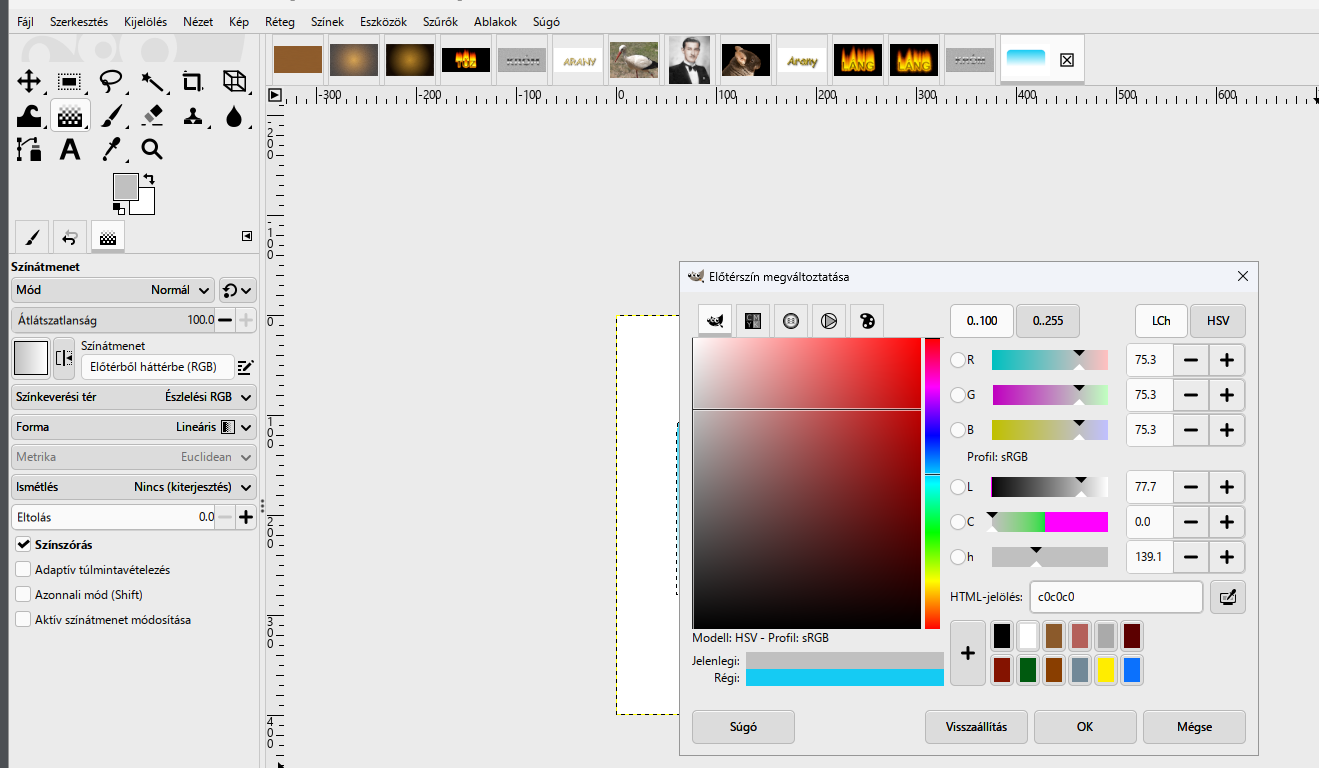Select the Zoom magnifier tool
This screenshot has height=768, width=1319.
pos(151,150)
